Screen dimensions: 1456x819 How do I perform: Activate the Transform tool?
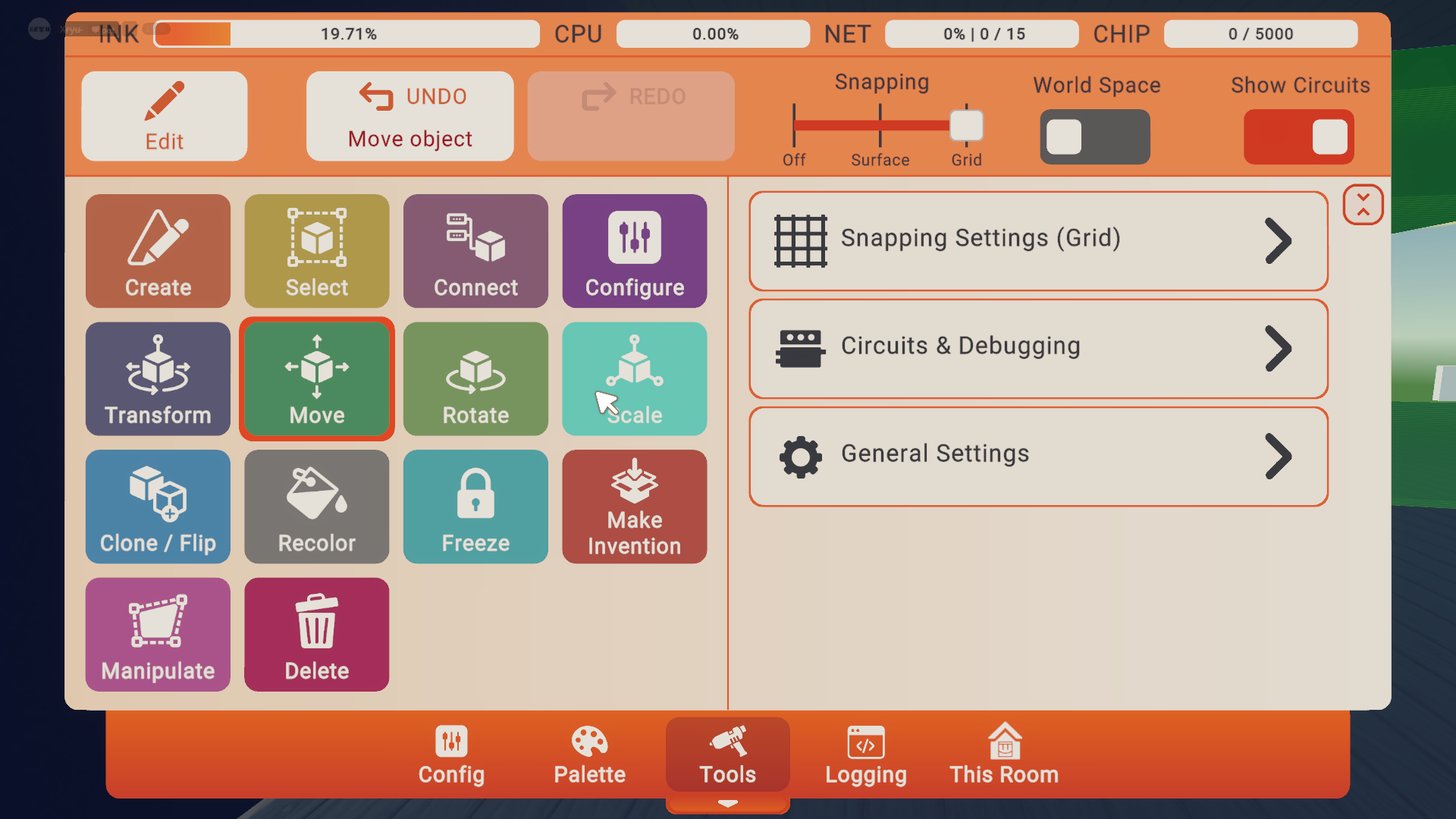click(158, 379)
